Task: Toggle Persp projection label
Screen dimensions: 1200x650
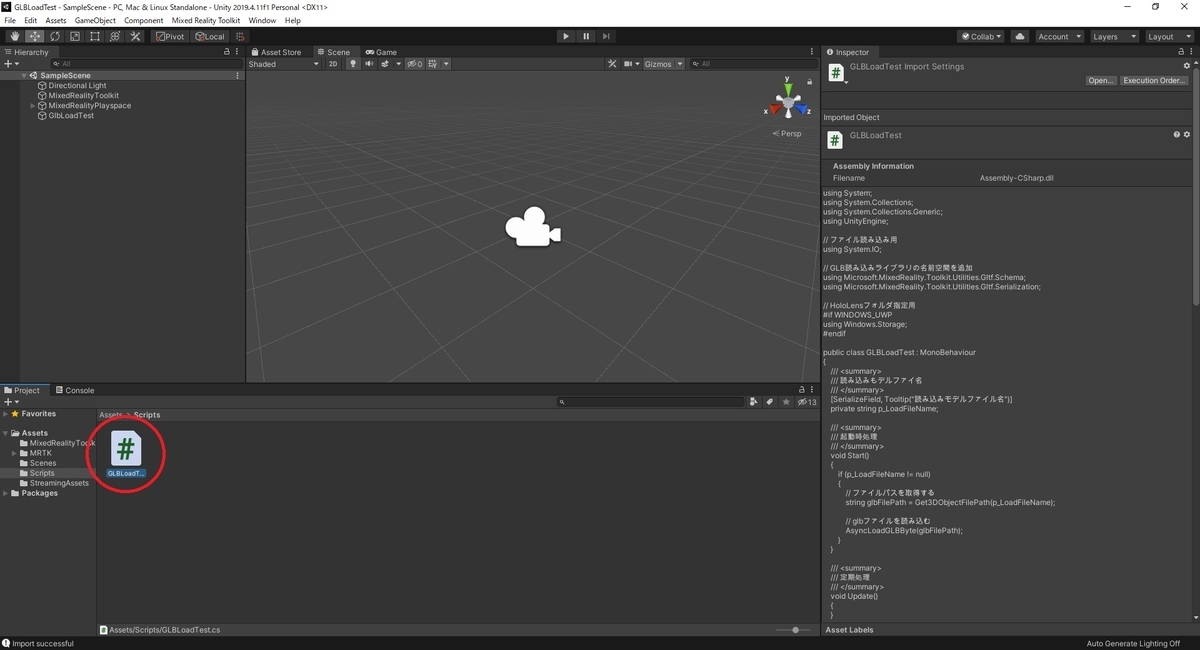Action: (787, 133)
